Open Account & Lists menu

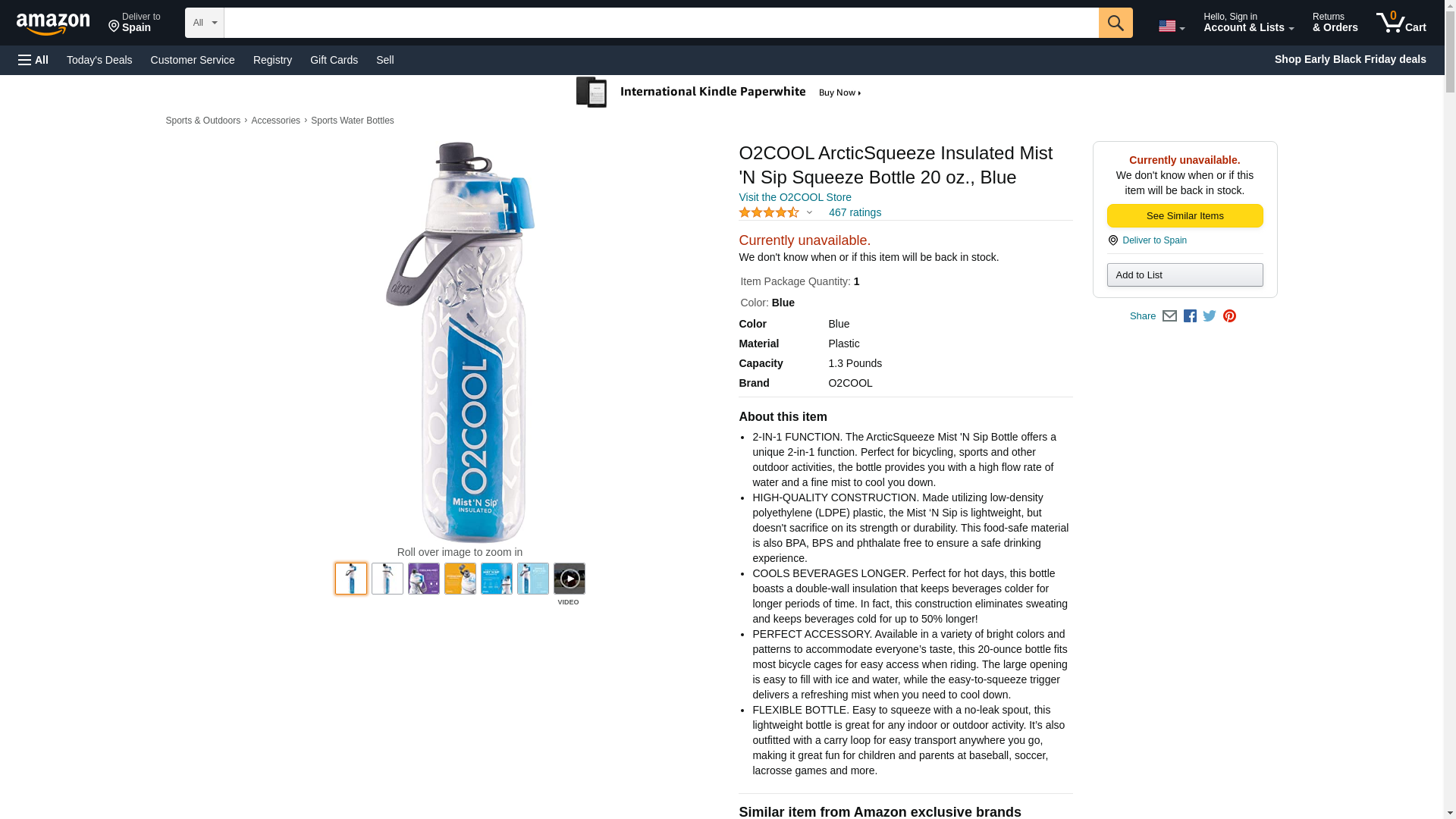(x=1248, y=22)
